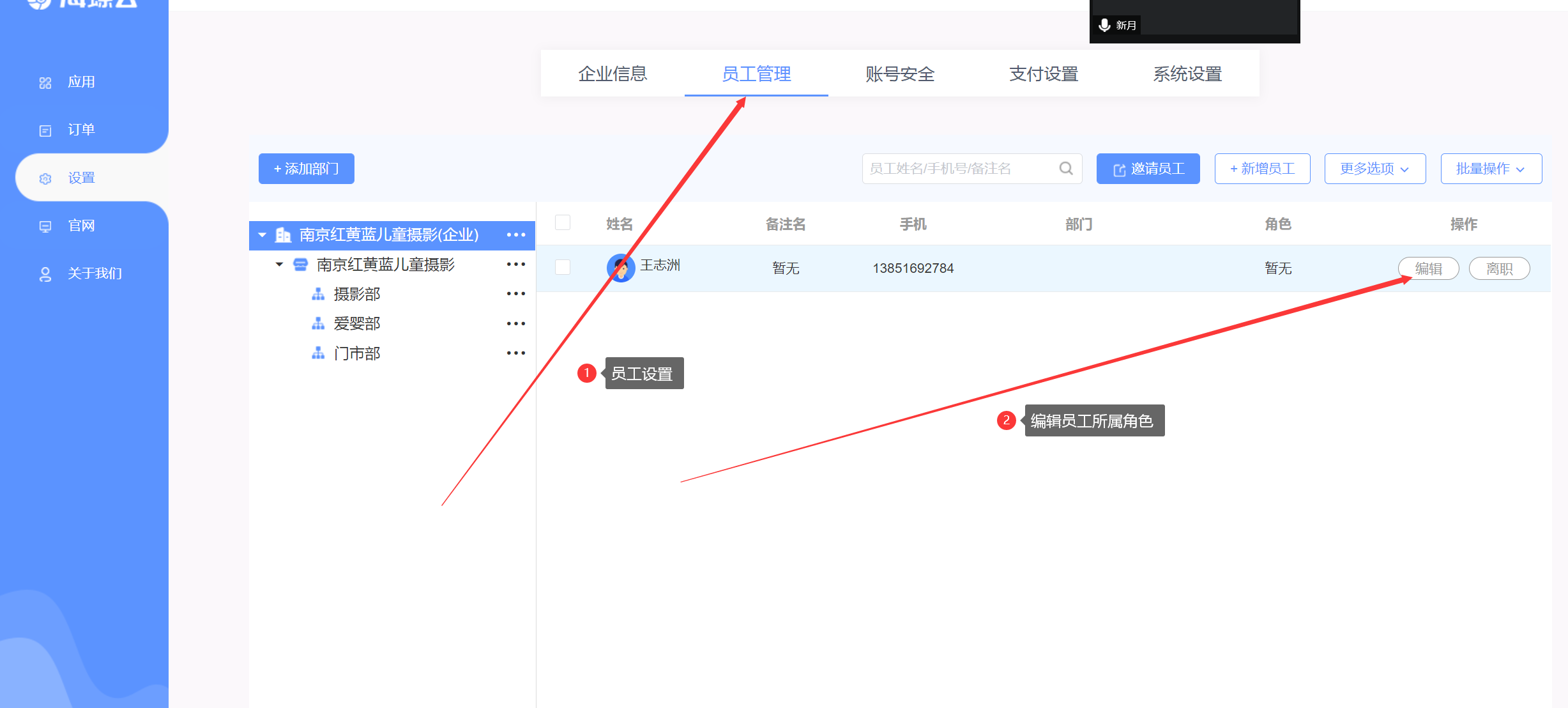This screenshot has width=1568, height=708.
Task: Open three-dot menu for 摄影部
Action: (x=515, y=294)
